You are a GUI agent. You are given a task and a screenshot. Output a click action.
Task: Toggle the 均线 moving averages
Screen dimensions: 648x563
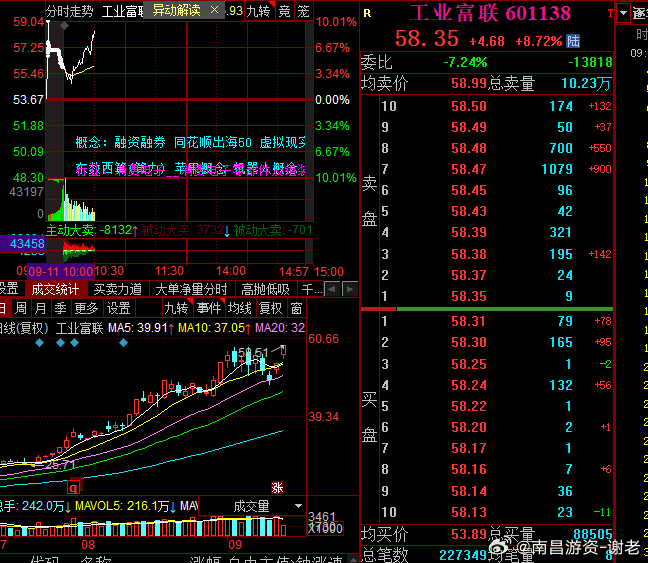point(240,308)
